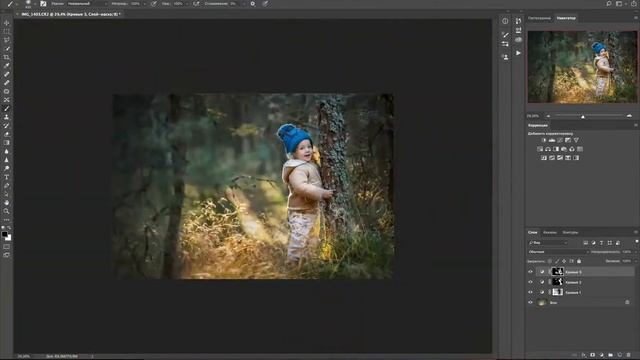Select the Rectangular Marquee tool
The height and width of the screenshot is (360, 640).
[x=7, y=31]
